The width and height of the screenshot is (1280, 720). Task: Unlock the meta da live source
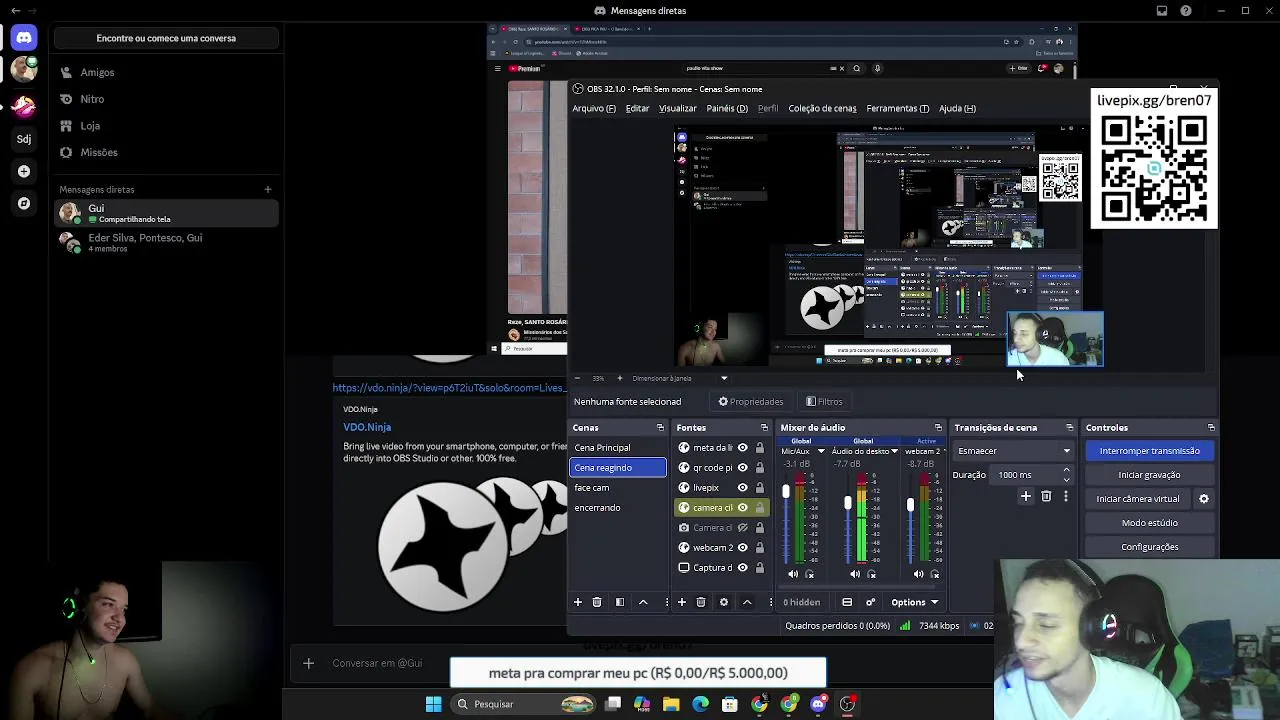point(760,448)
